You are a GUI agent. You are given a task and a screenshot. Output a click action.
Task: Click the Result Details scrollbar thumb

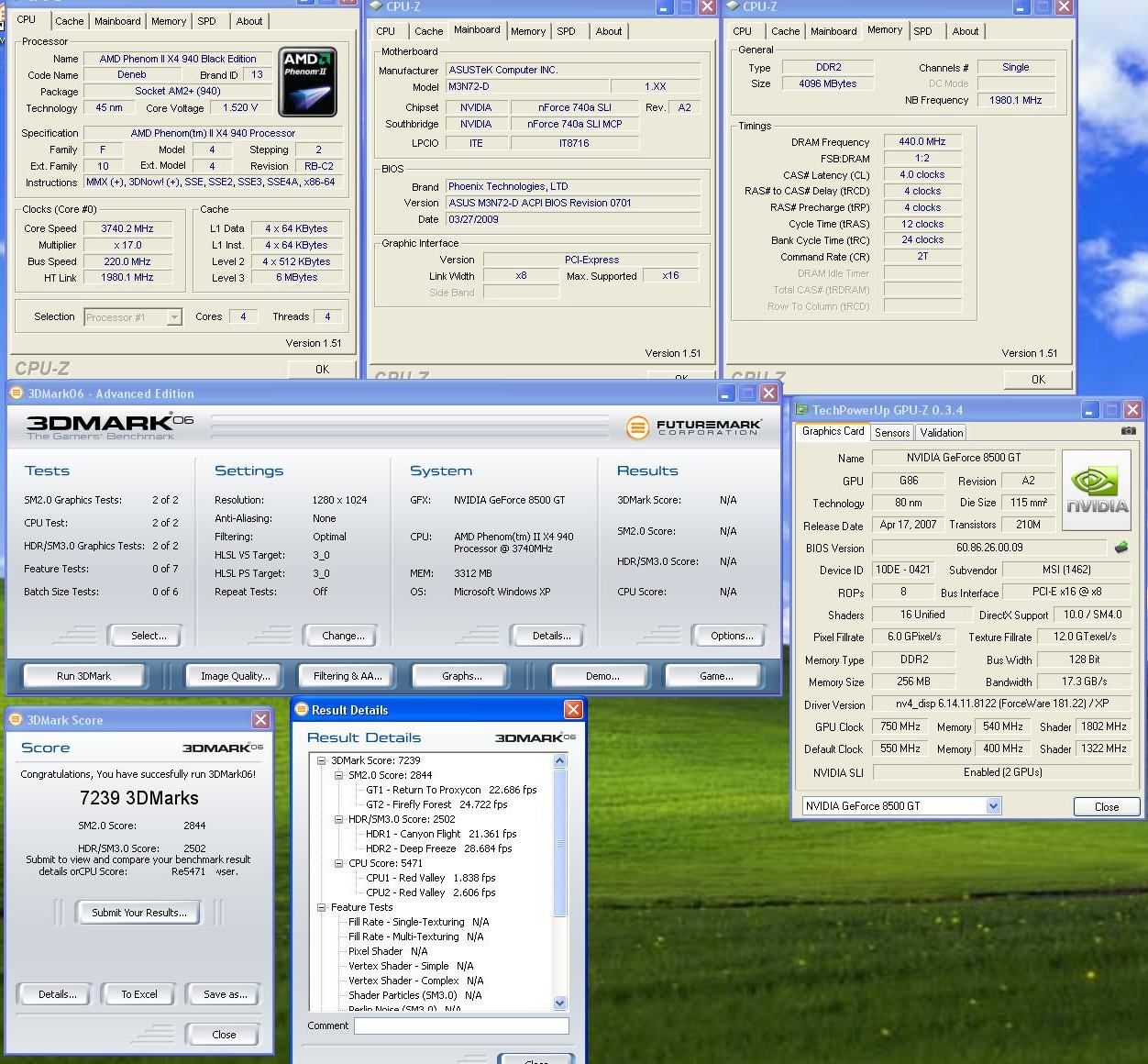pos(560,842)
